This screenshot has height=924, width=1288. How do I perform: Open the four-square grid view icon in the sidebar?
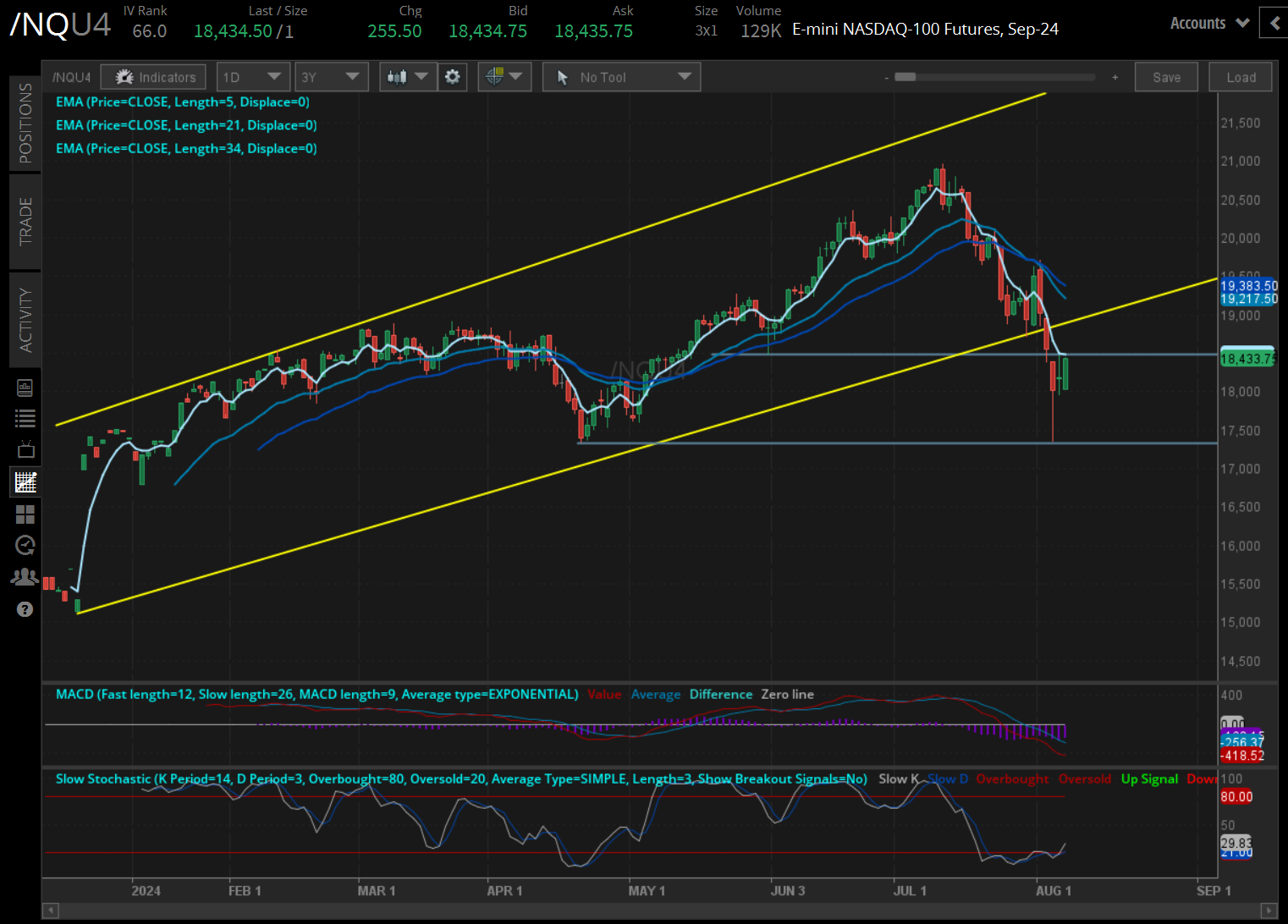point(25,514)
